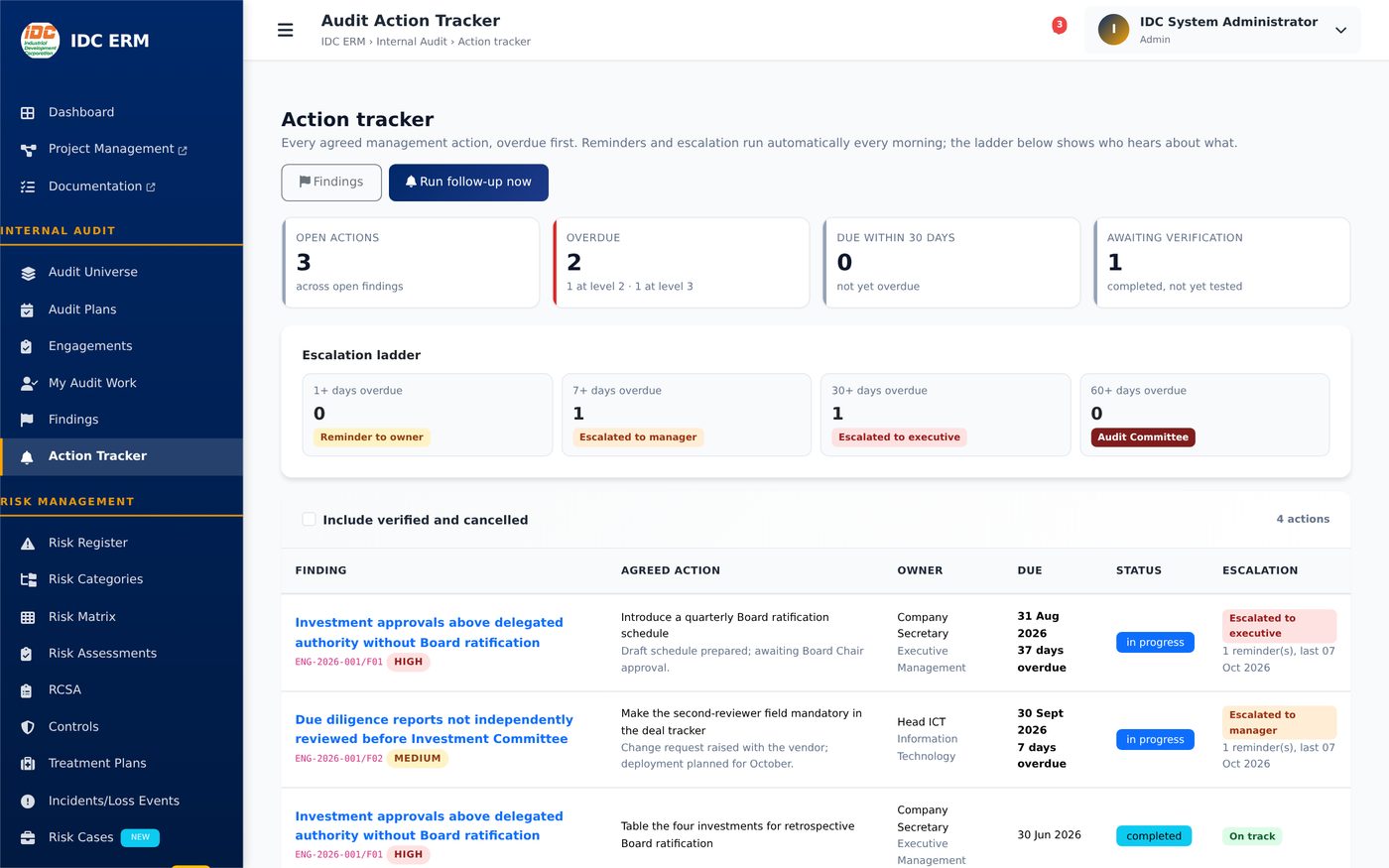Click the Incidents/Loss Events alert icon
The width and height of the screenshot is (1389, 868).
coord(28,802)
